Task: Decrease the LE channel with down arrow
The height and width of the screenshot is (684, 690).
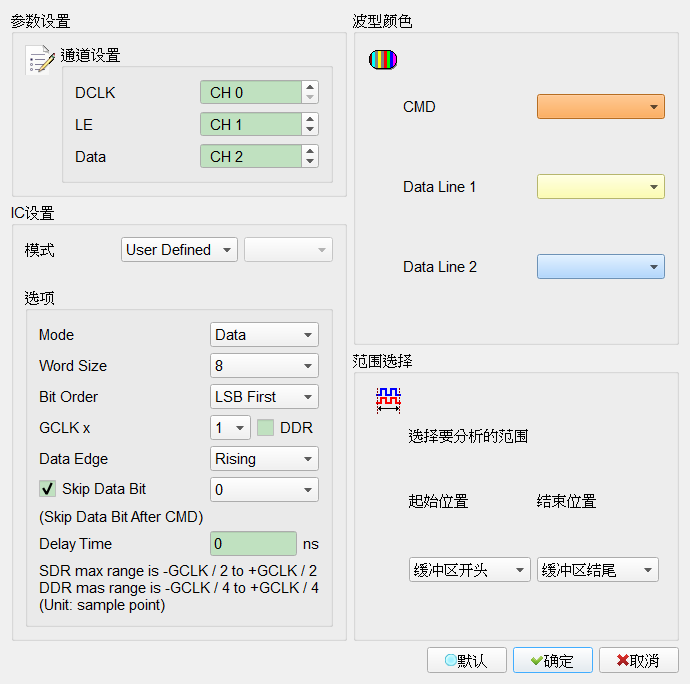Action: (310, 129)
